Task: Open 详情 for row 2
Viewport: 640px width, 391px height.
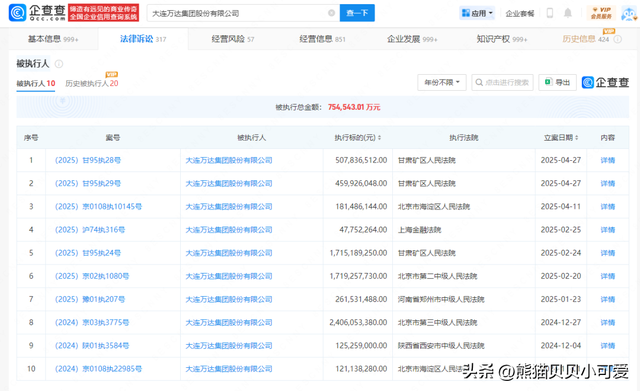Action: [x=607, y=183]
